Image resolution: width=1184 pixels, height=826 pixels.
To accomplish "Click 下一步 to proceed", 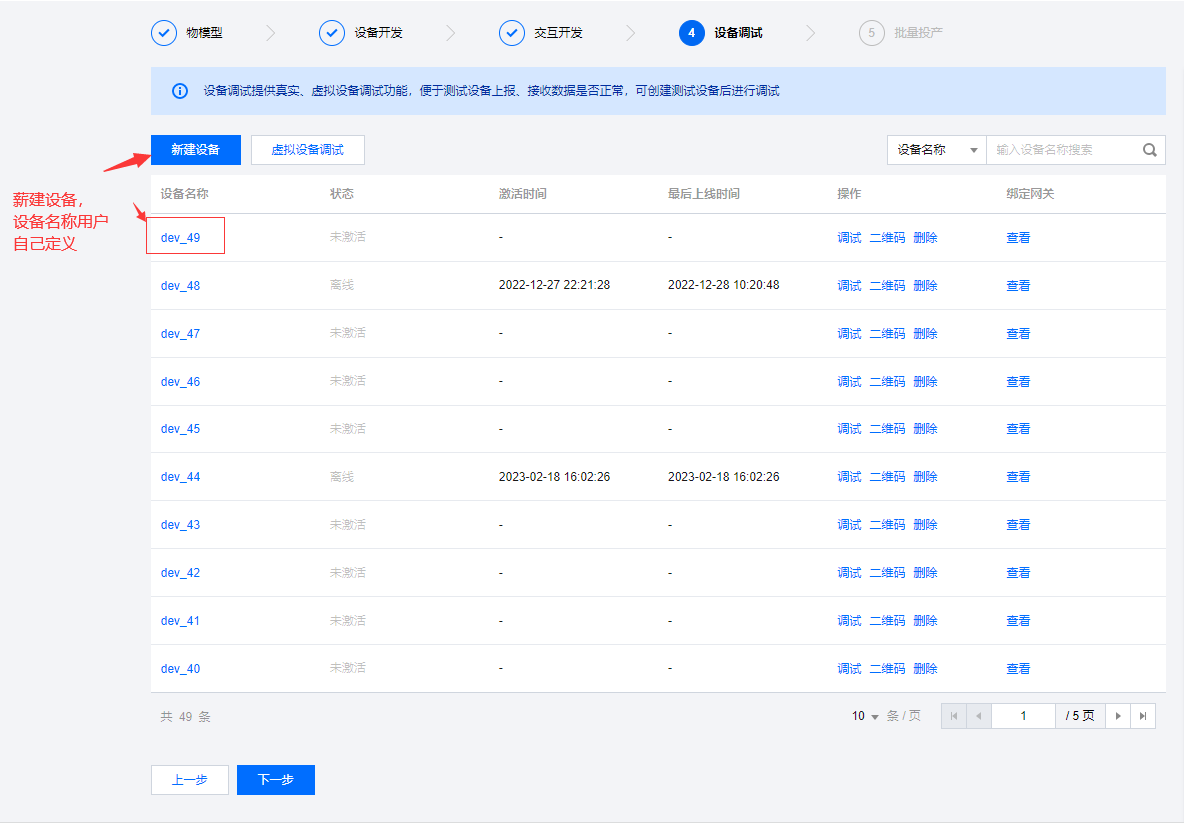I will [275, 780].
